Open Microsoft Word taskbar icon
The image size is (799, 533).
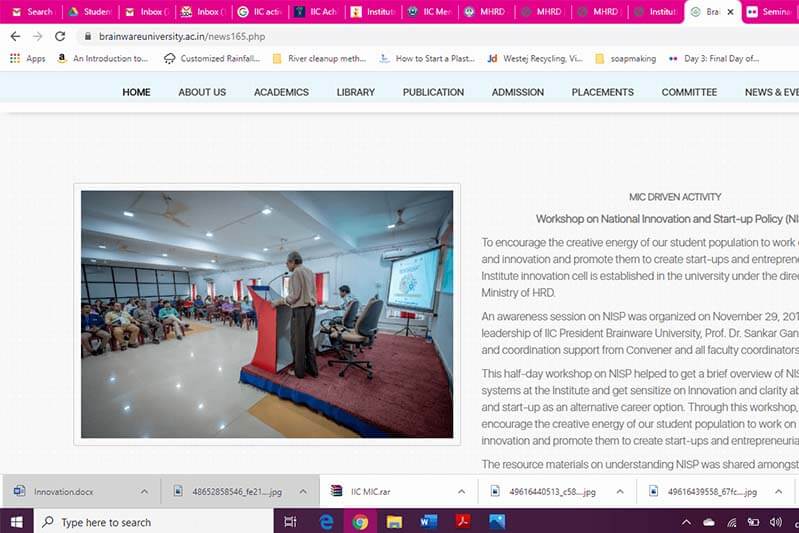coord(429,522)
